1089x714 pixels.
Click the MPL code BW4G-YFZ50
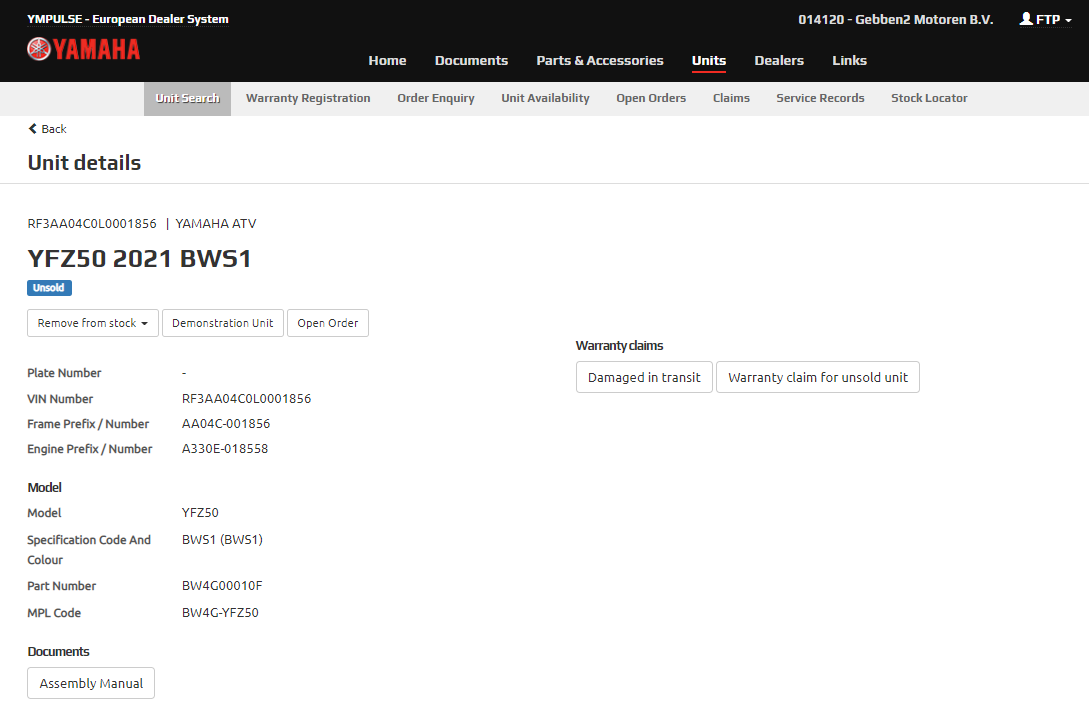tap(220, 613)
